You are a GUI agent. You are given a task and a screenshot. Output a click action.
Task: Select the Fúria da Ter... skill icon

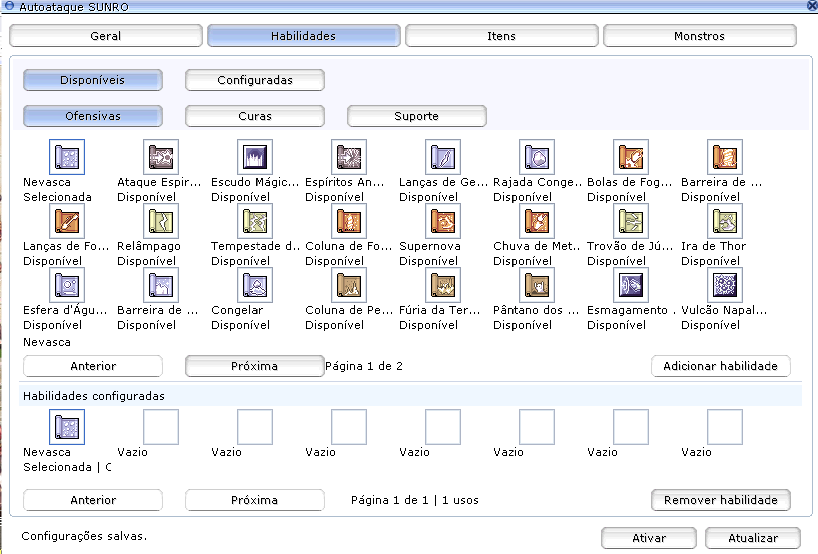click(443, 285)
